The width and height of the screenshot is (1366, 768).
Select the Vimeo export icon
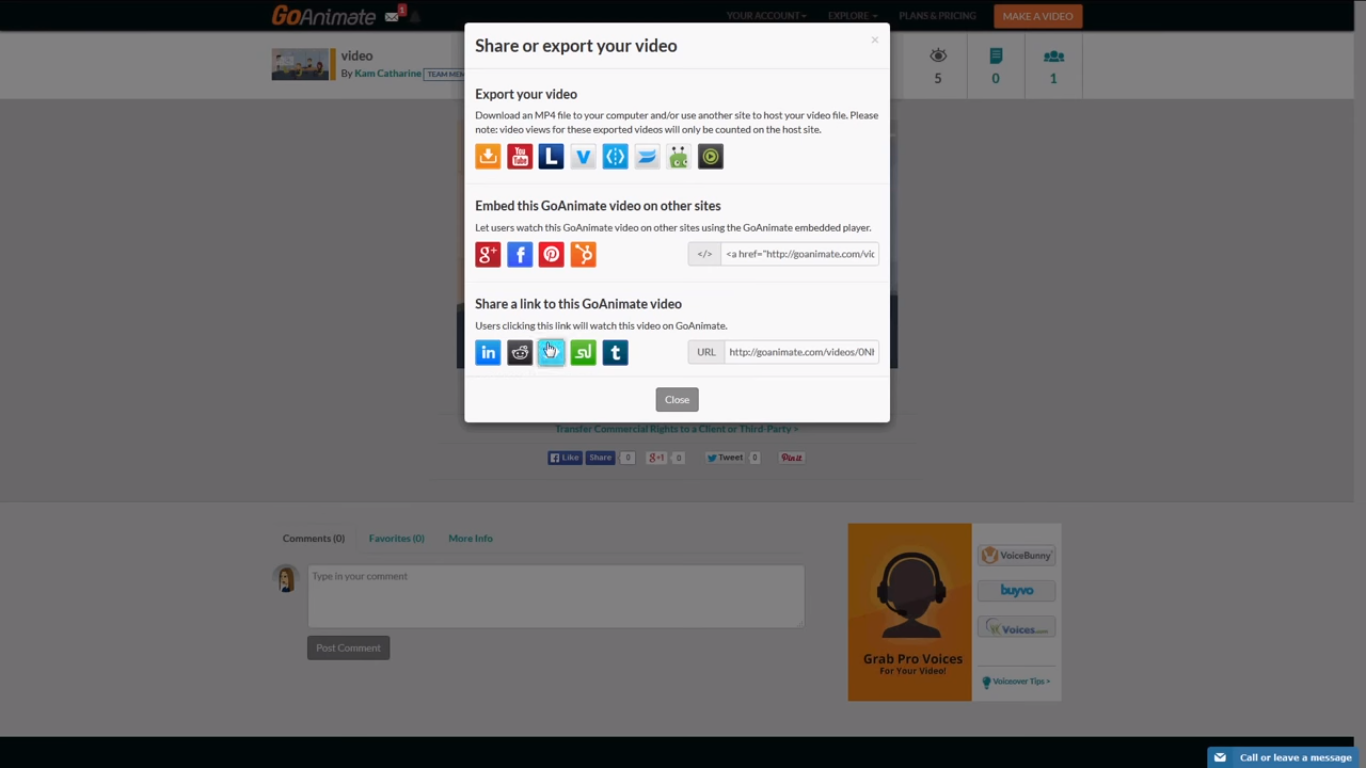pos(583,156)
